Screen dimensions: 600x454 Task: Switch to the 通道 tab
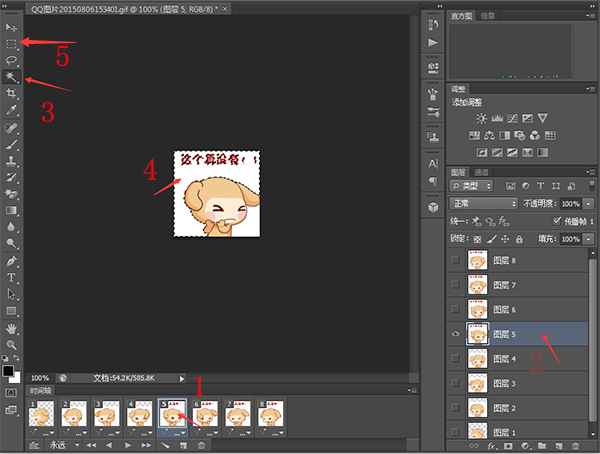point(481,172)
